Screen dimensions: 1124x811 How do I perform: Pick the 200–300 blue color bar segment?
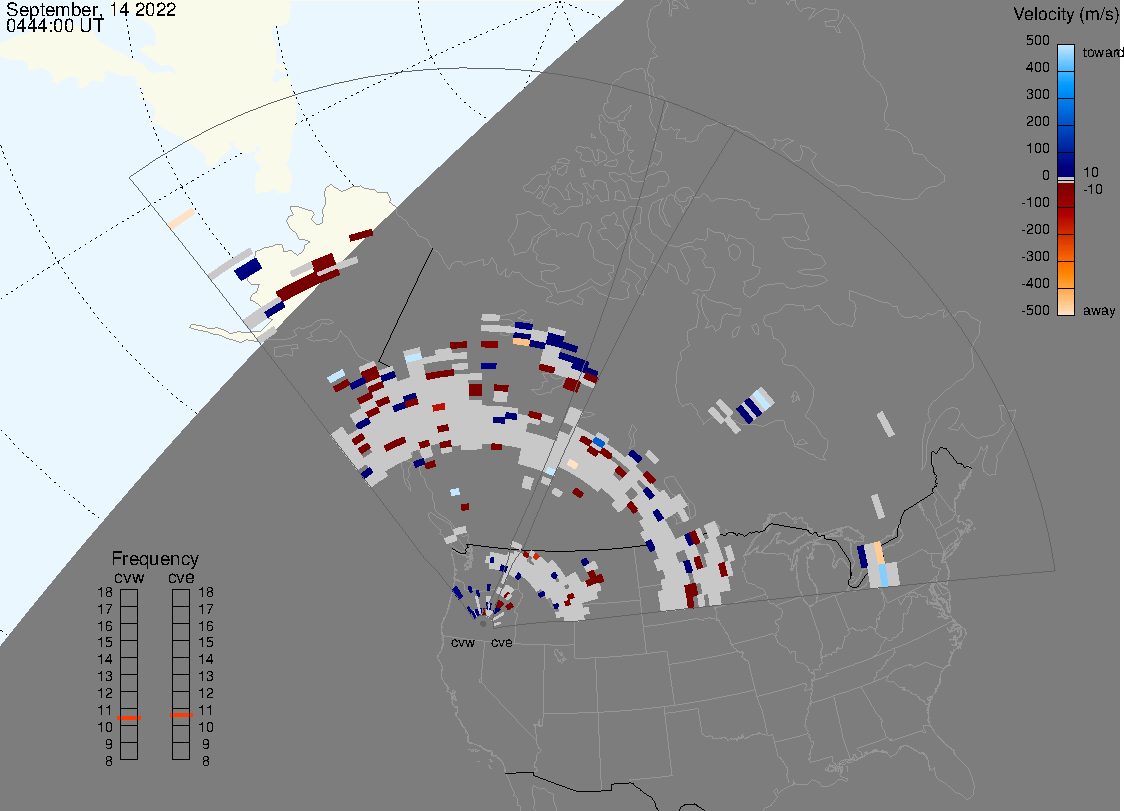1066,112
